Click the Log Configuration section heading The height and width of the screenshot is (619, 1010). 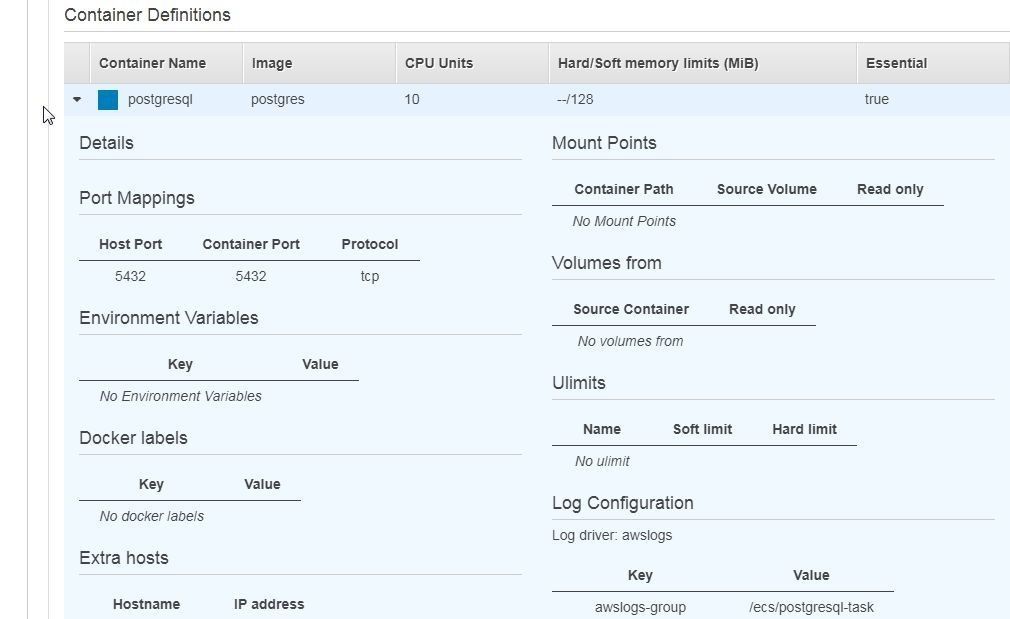(x=622, y=503)
